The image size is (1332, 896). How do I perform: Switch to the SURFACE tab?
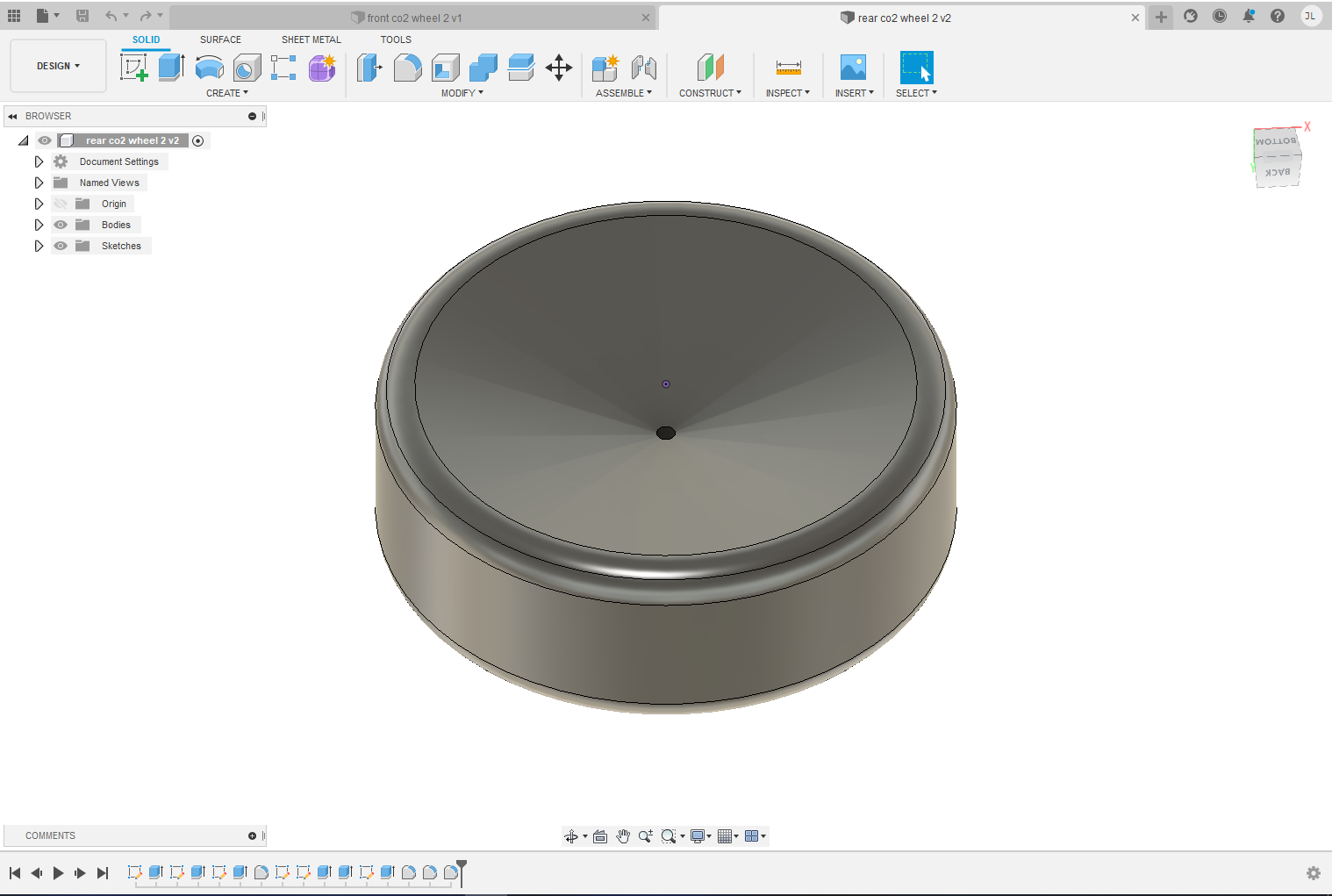pyautogui.click(x=220, y=39)
